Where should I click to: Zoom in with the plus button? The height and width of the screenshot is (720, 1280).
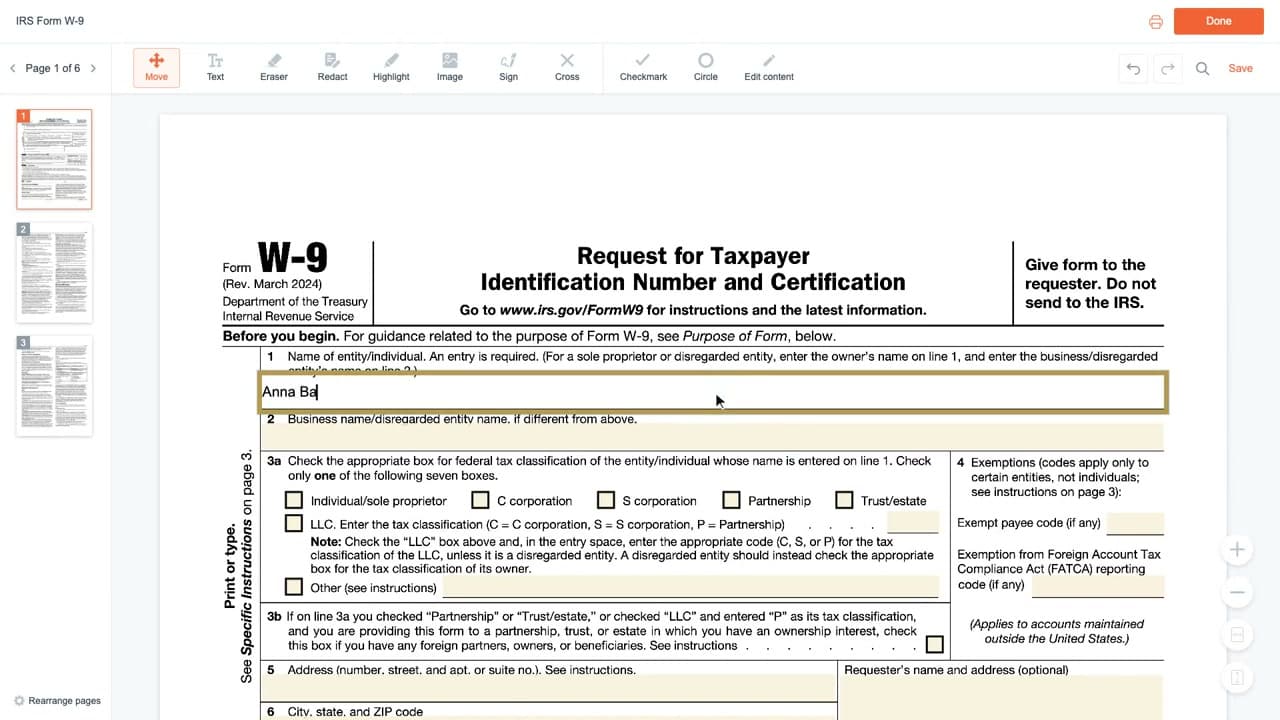pos(1237,549)
